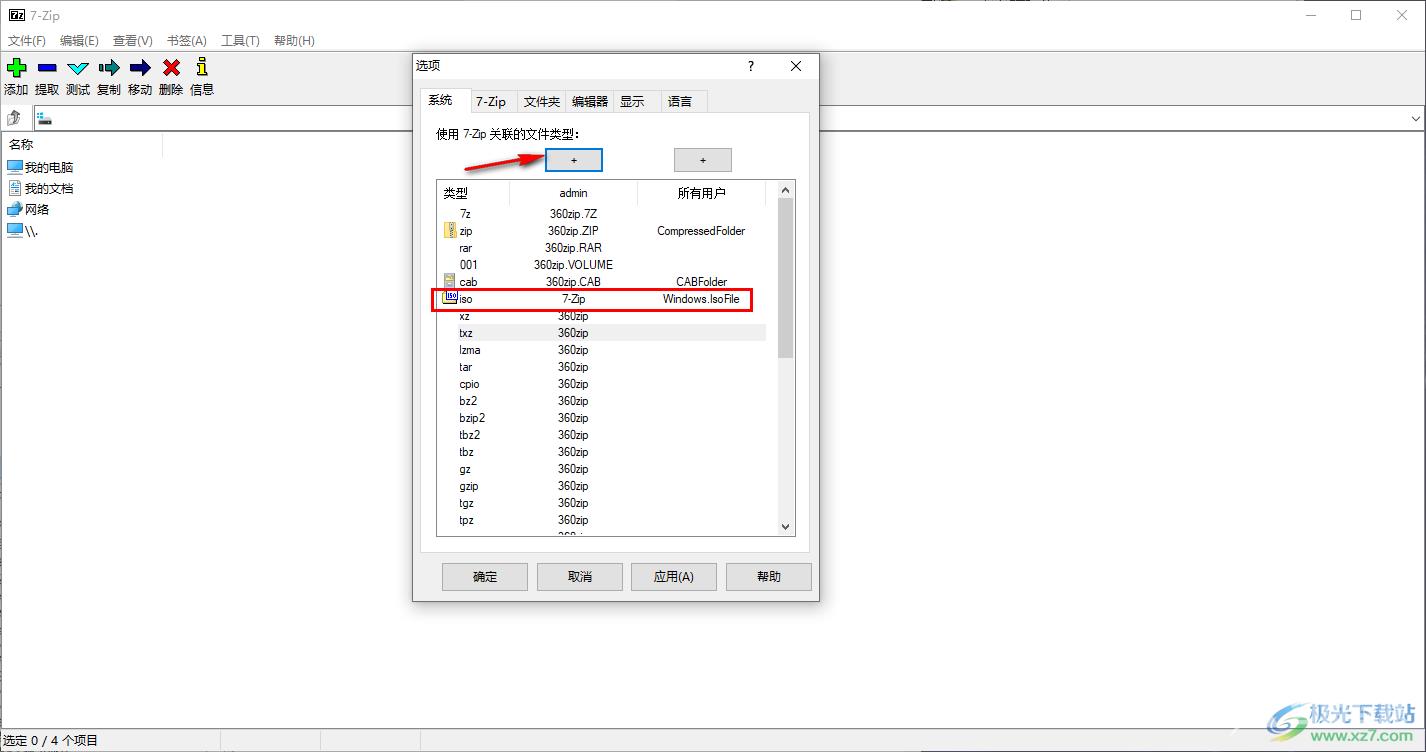Click the + button above all users column

[x=703, y=160]
